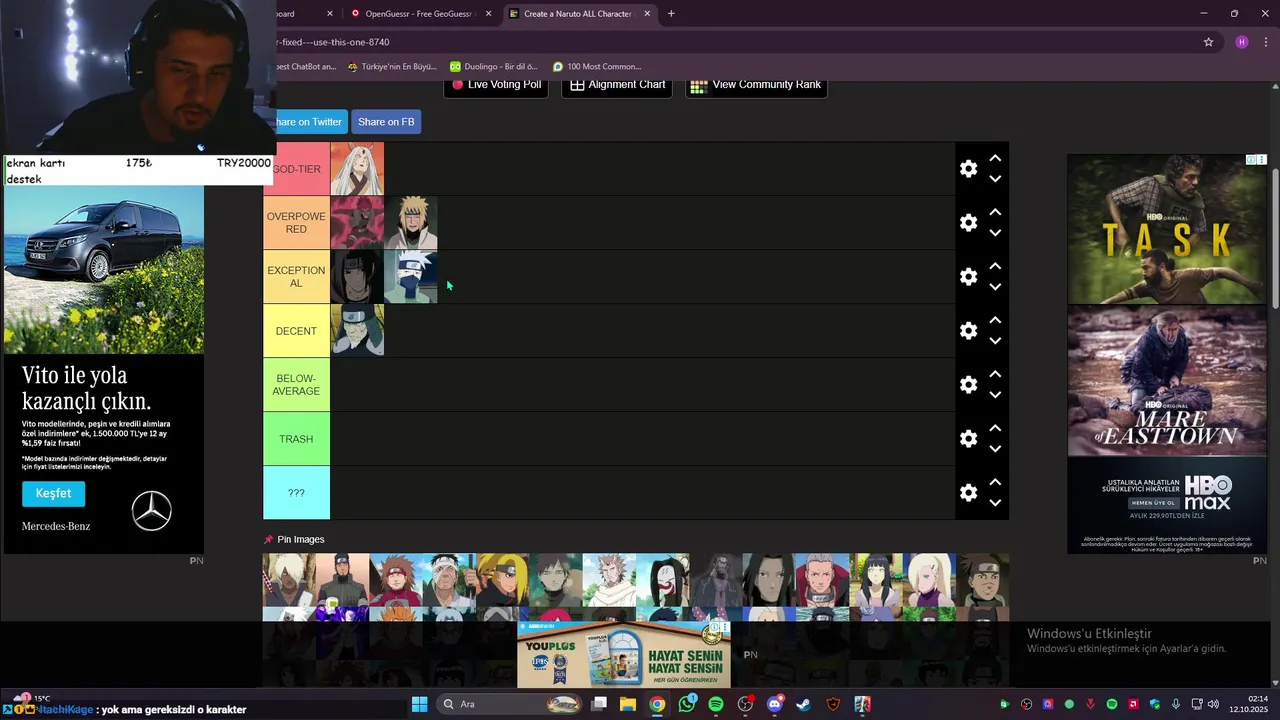
Task: Move TRASH row down with chevron
Action: pos(995,449)
